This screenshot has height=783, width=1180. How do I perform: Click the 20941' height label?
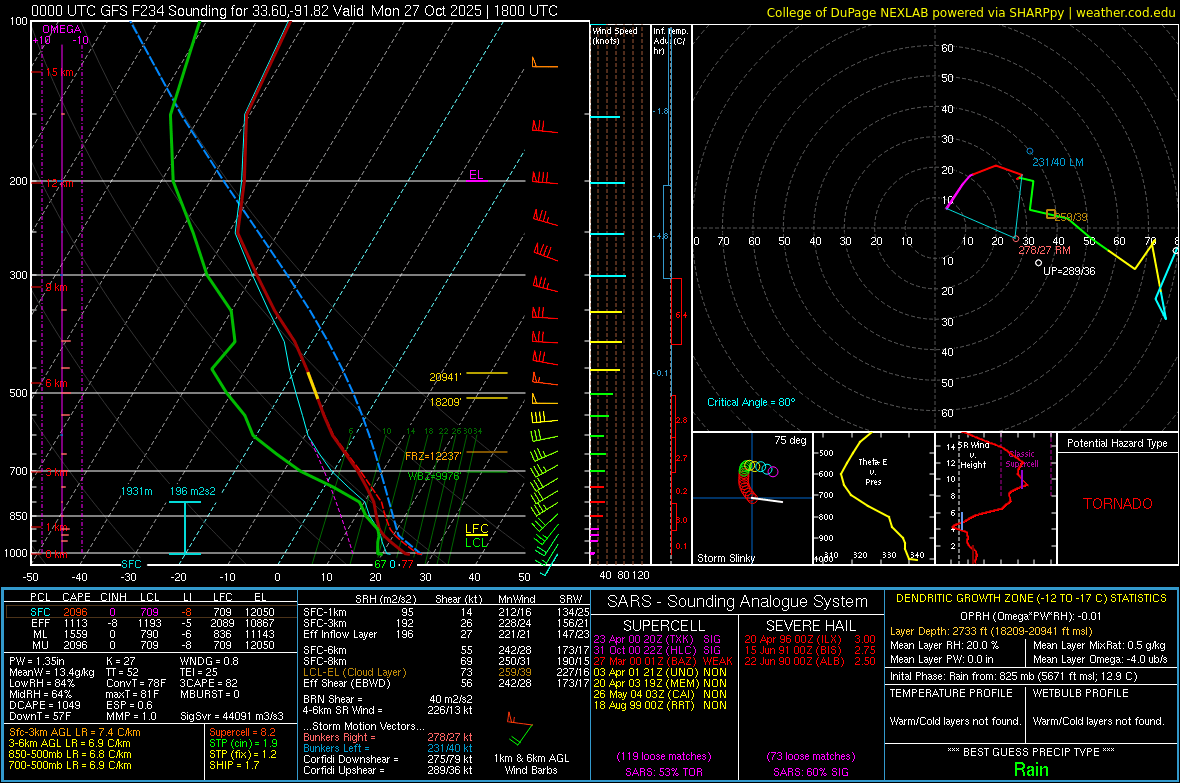pyautogui.click(x=445, y=377)
